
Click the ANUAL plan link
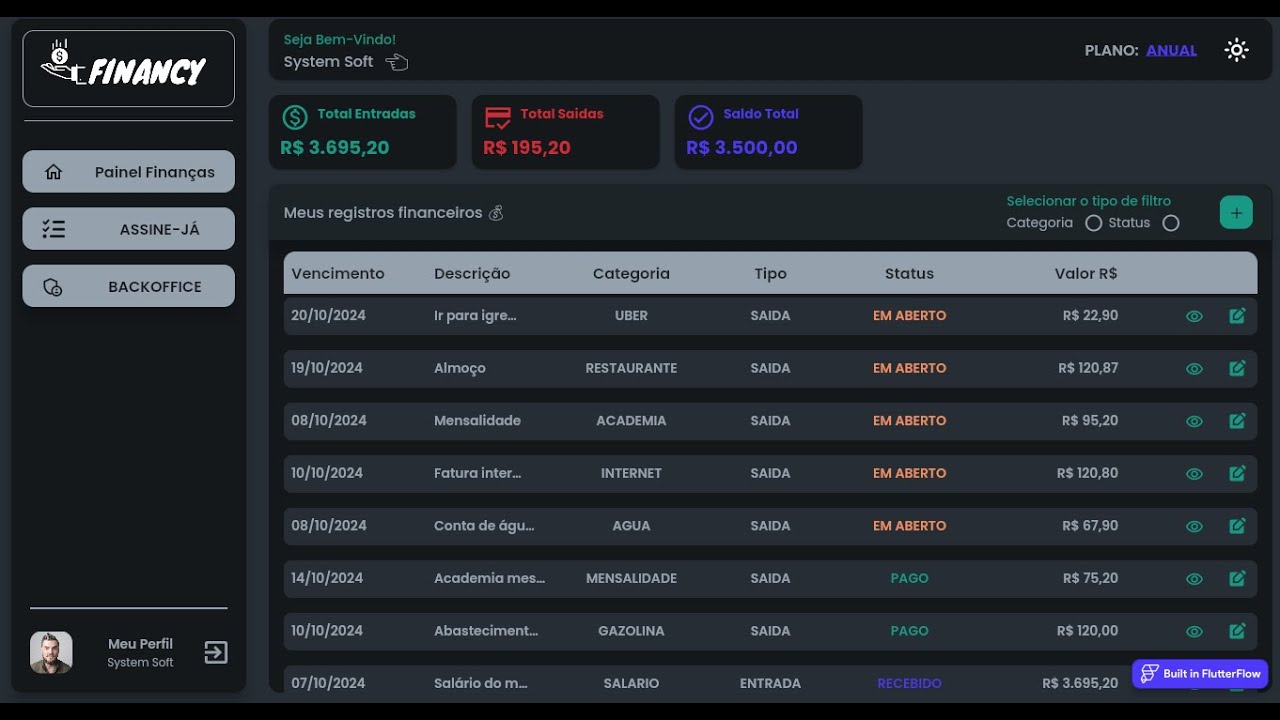[1171, 50]
